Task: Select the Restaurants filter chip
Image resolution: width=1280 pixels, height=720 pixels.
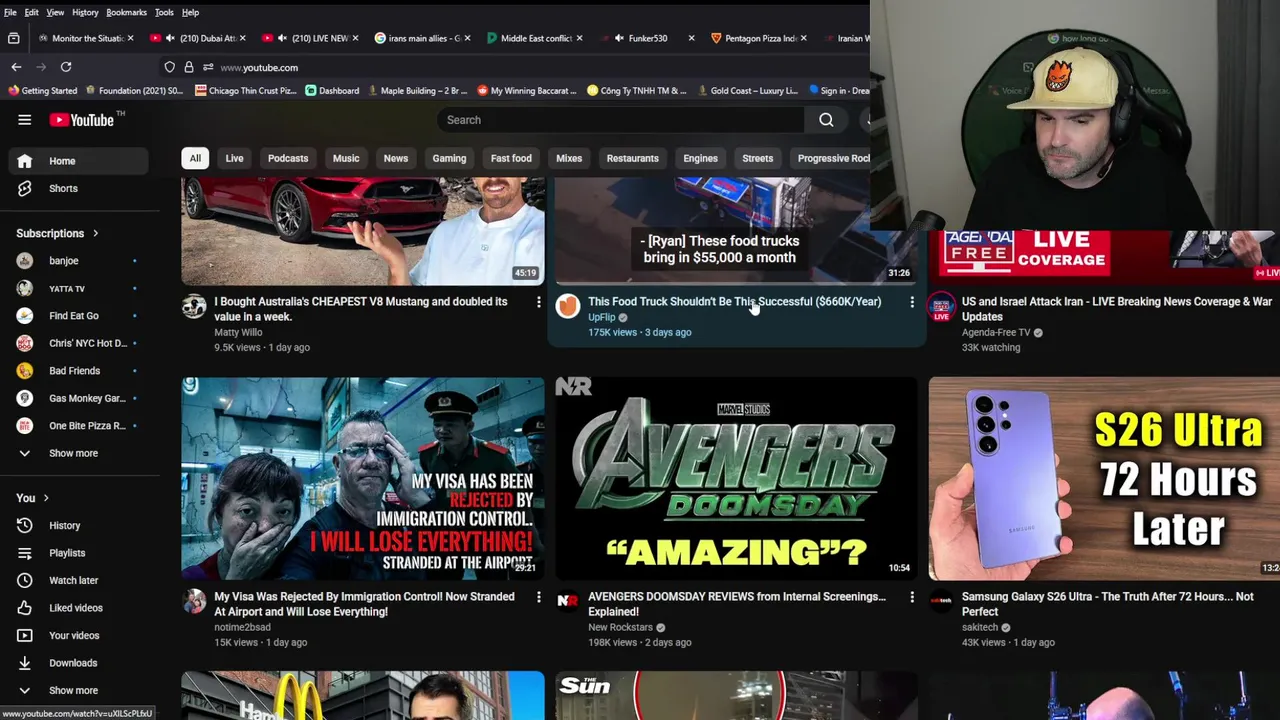Action: tap(632, 158)
